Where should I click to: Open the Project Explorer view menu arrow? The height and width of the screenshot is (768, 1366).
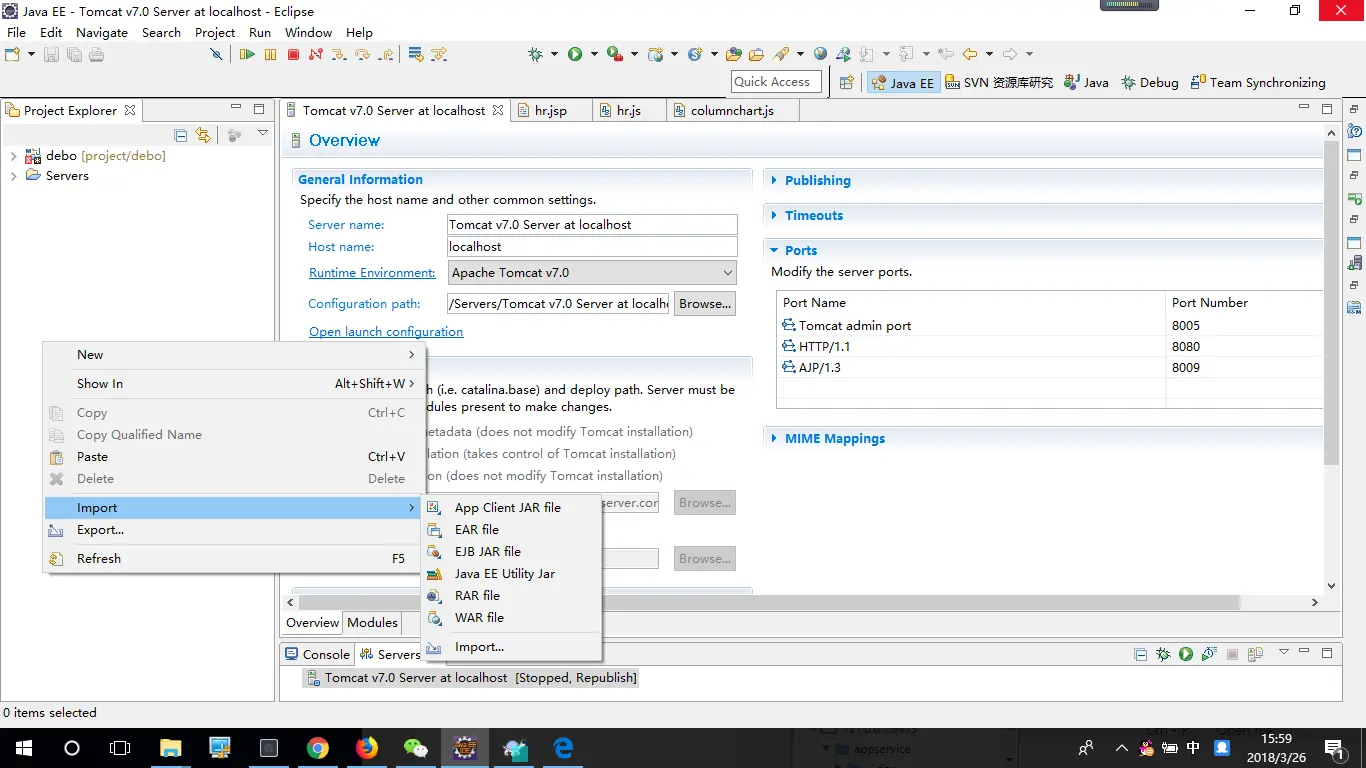pyautogui.click(x=263, y=134)
